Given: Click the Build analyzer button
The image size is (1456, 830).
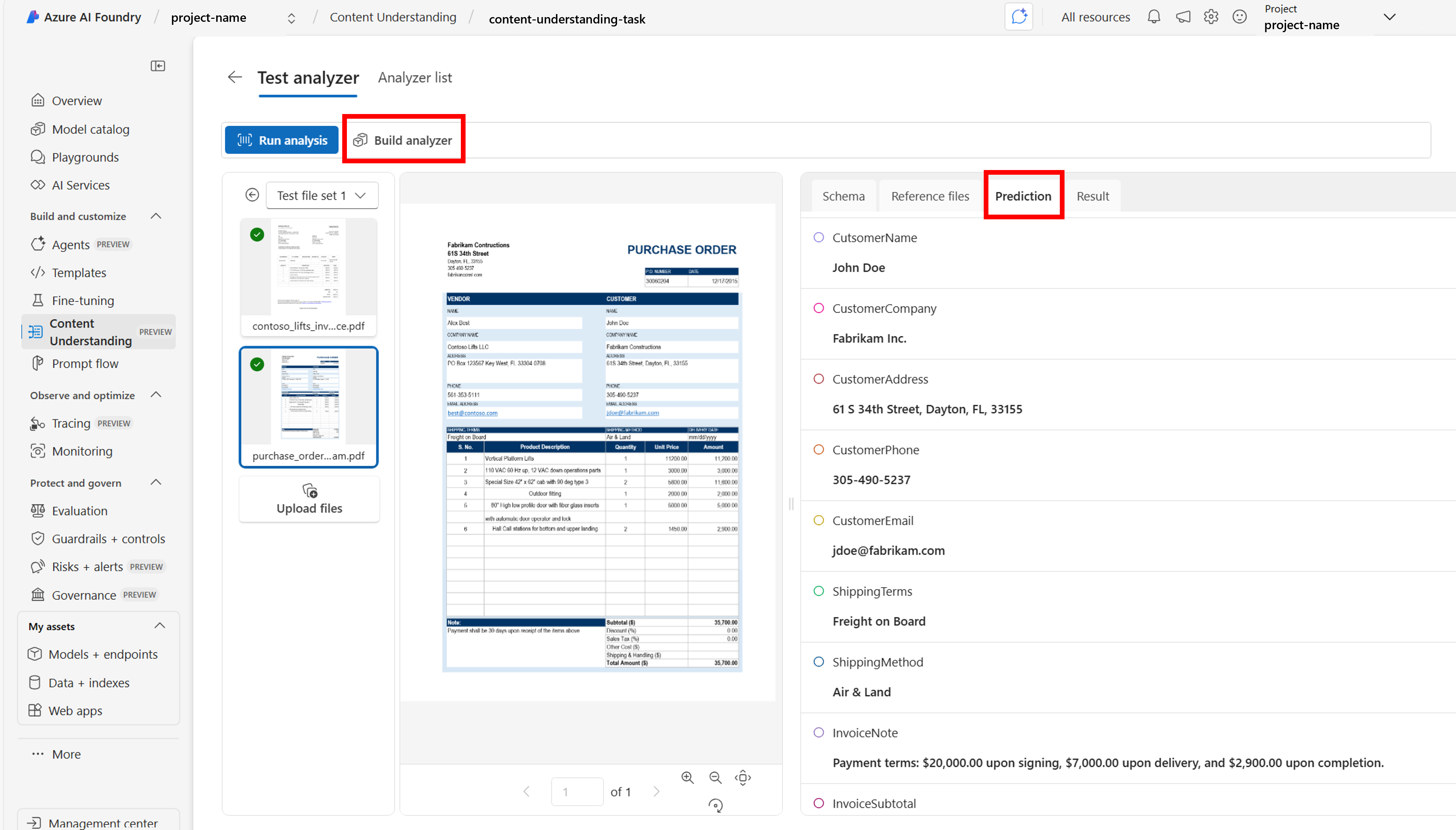Looking at the screenshot, I should [x=403, y=140].
